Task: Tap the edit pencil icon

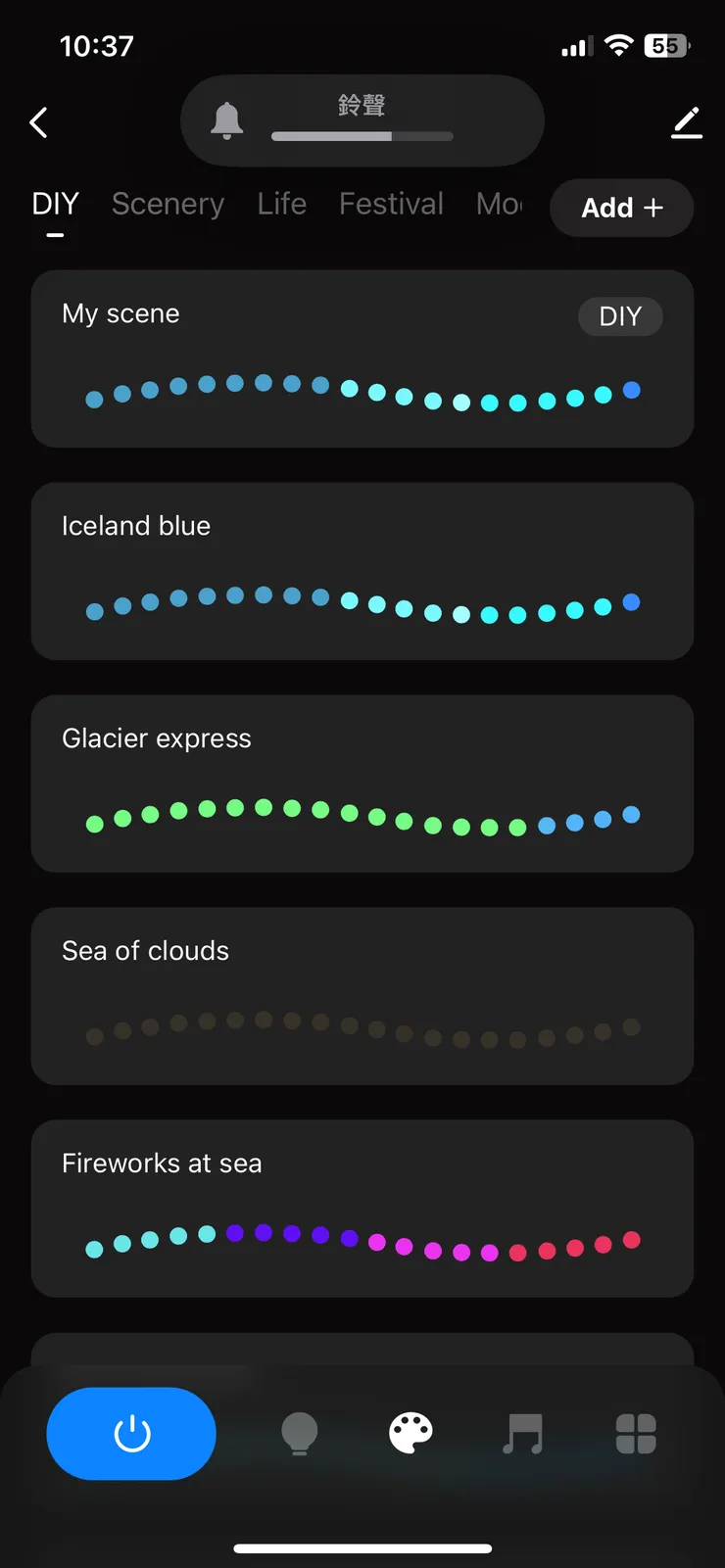Action: tap(687, 122)
